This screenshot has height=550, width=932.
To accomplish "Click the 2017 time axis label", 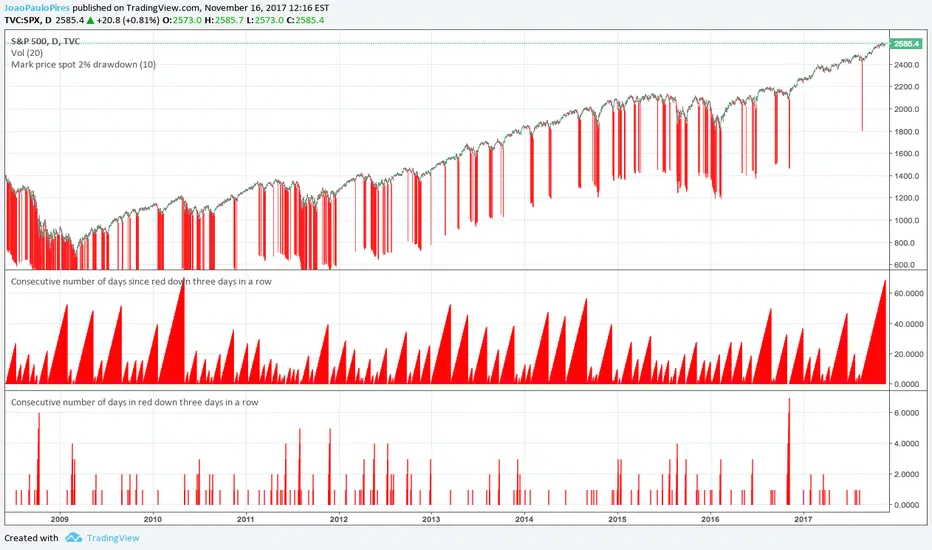I will (x=804, y=519).
